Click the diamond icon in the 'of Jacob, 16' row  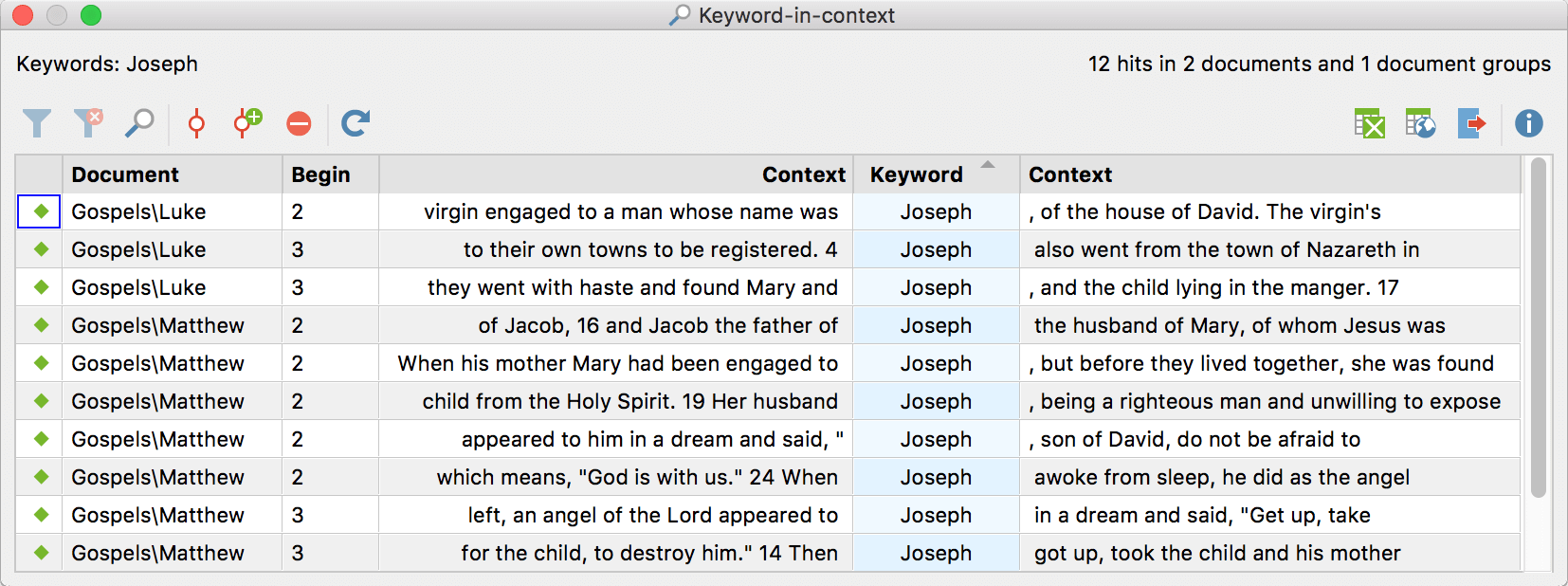(41, 325)
